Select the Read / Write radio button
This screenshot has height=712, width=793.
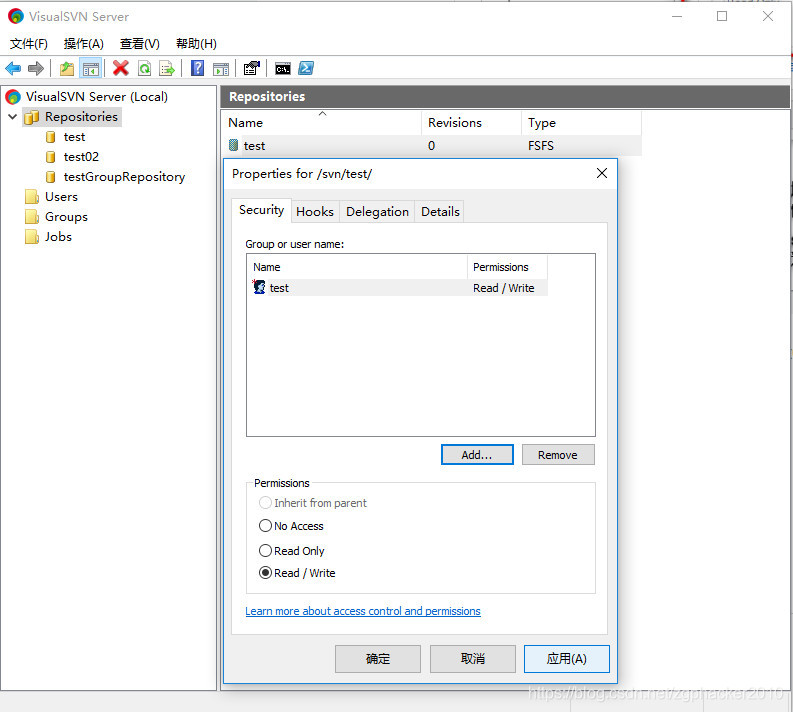[x=265, y=572]
